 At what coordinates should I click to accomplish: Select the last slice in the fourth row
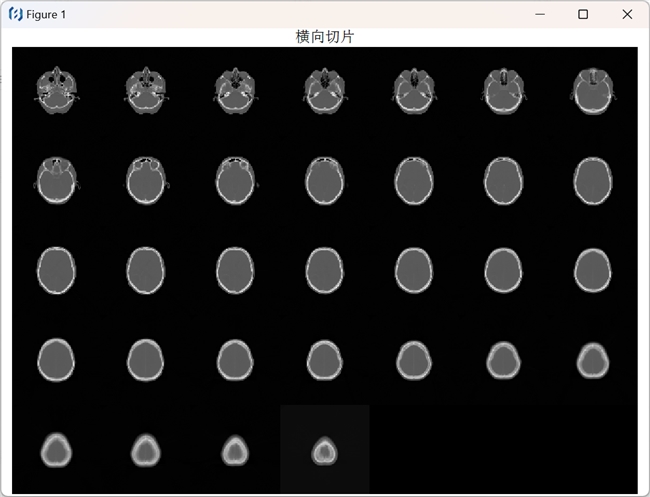point(593,361)
